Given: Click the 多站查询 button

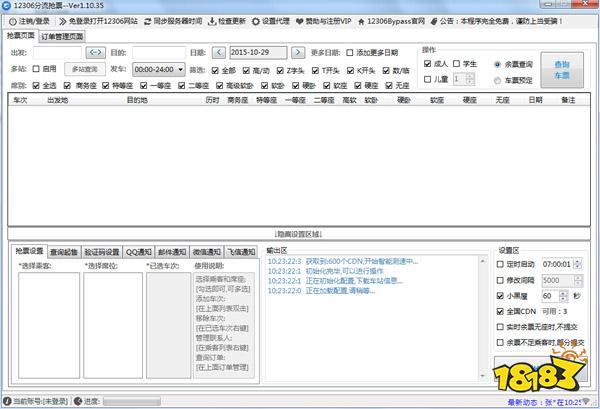Looking at the screenshot, I should pyautogui.click(x=84, y=70).
